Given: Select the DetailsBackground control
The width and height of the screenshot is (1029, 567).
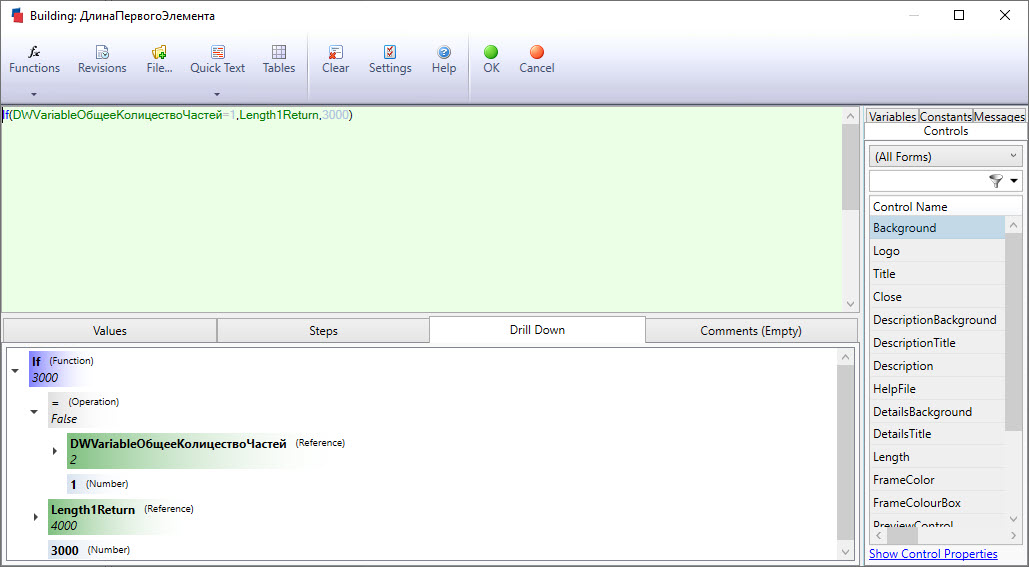Looking at the screenshot, I should point(937,411).
